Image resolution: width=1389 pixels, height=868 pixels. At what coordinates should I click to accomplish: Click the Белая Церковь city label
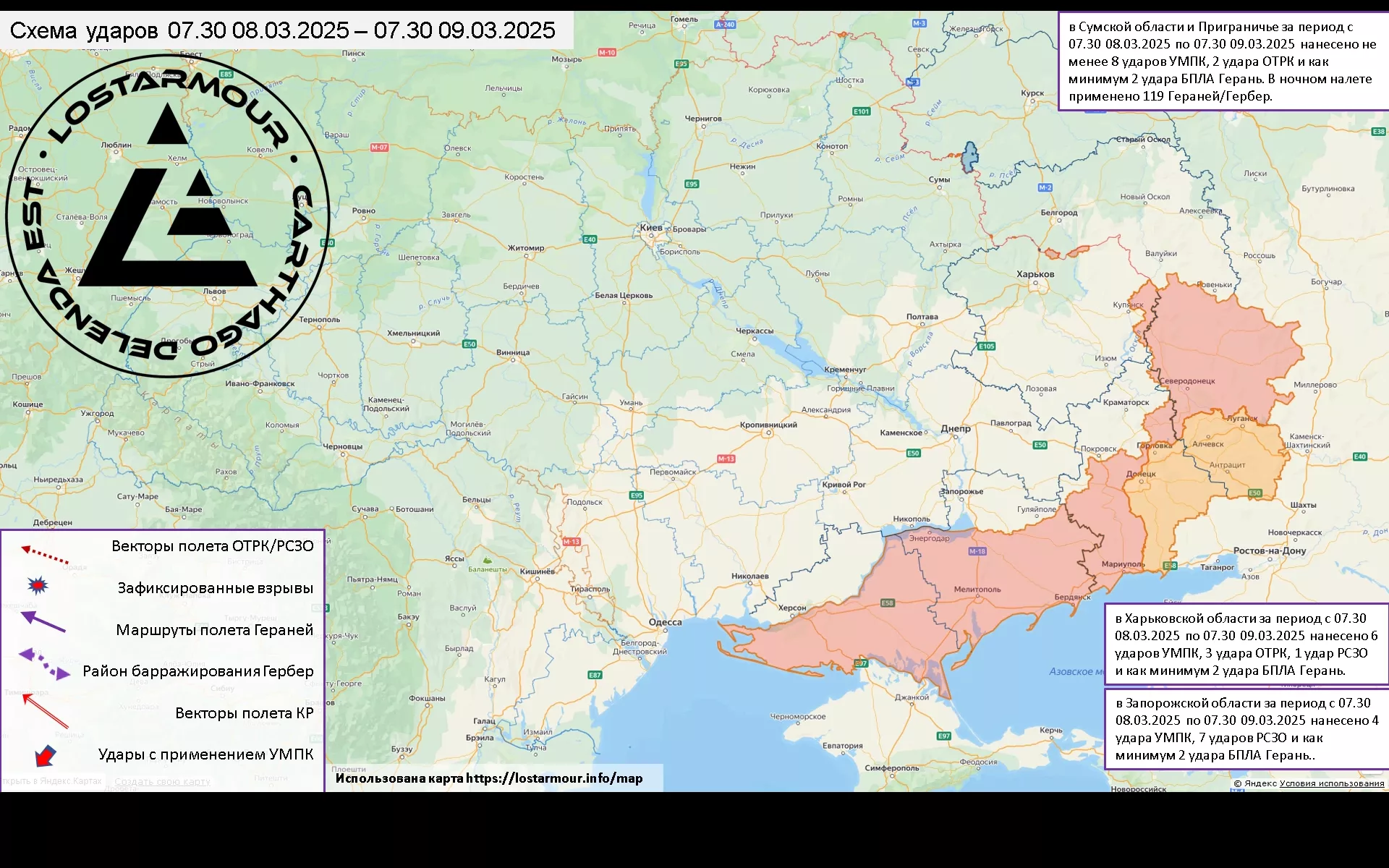(x=624, y=295)
